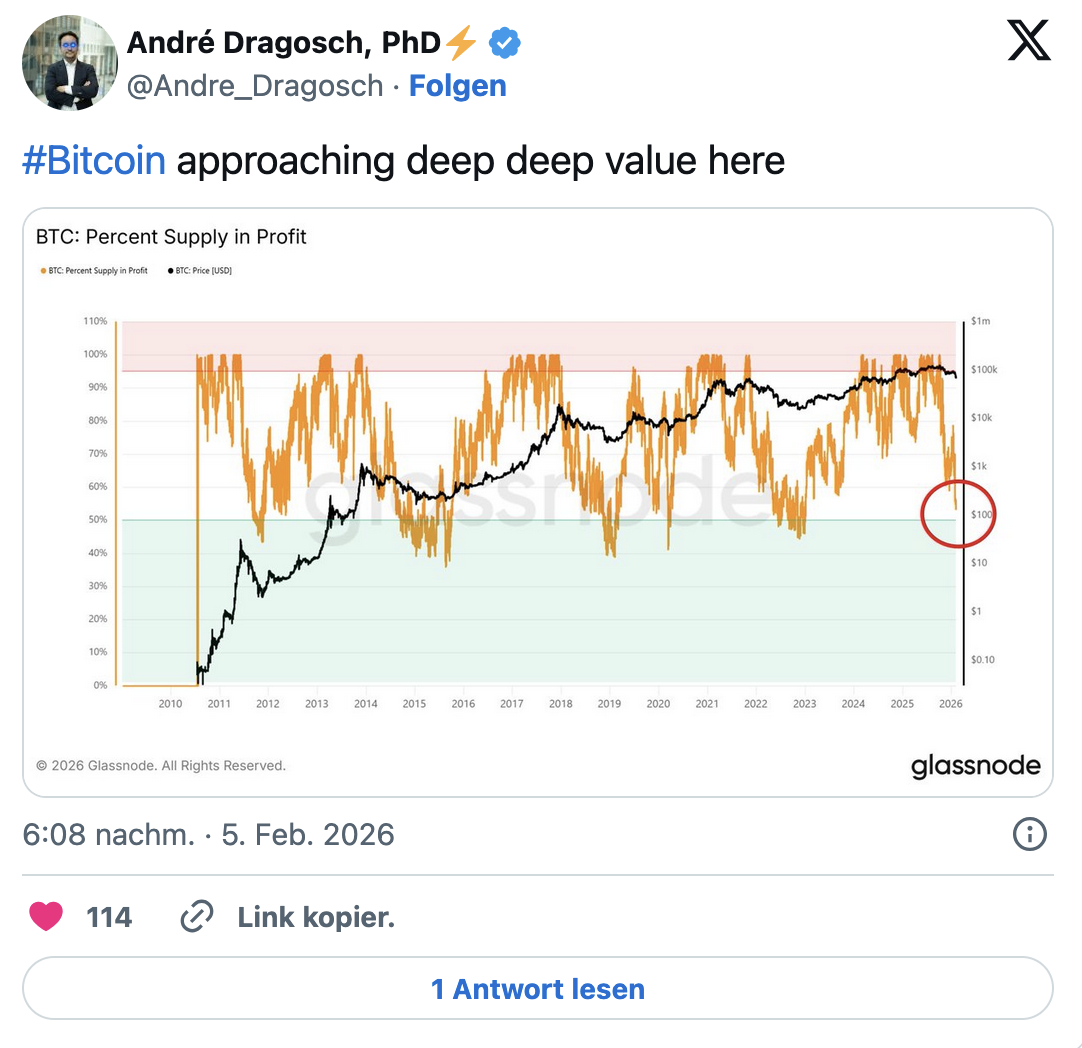Click the #Bitcoin hashtag
Viewport: 1082px width, 1048px height.
(93, 160)
